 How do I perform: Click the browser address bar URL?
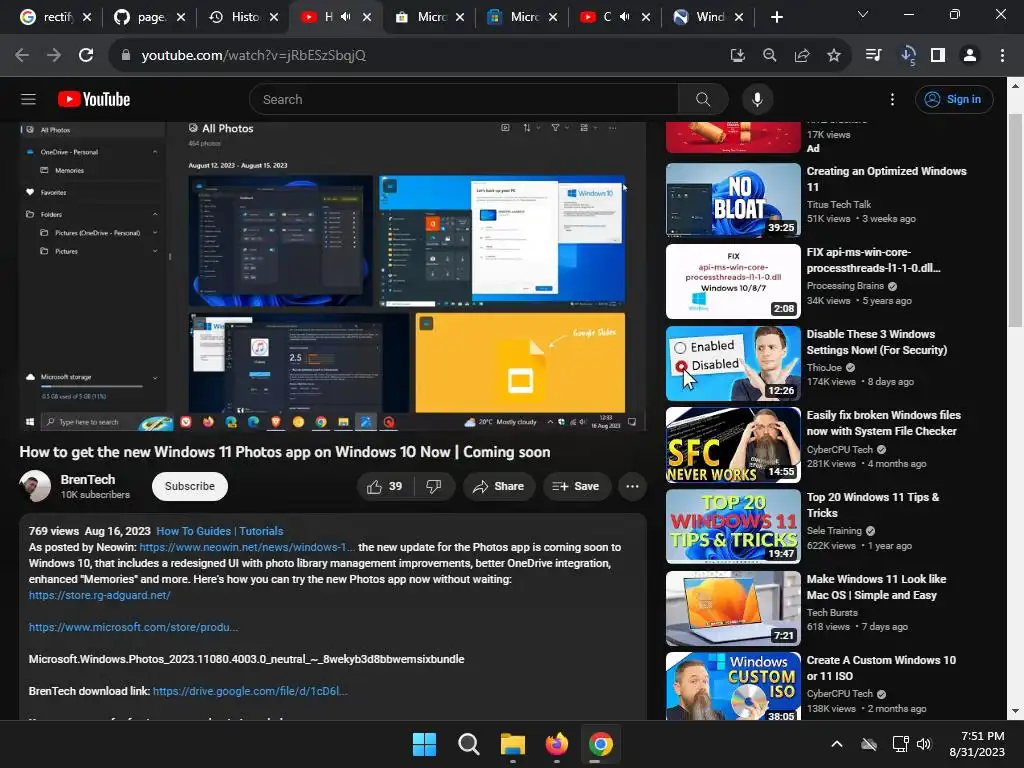[x=253, y=56]
